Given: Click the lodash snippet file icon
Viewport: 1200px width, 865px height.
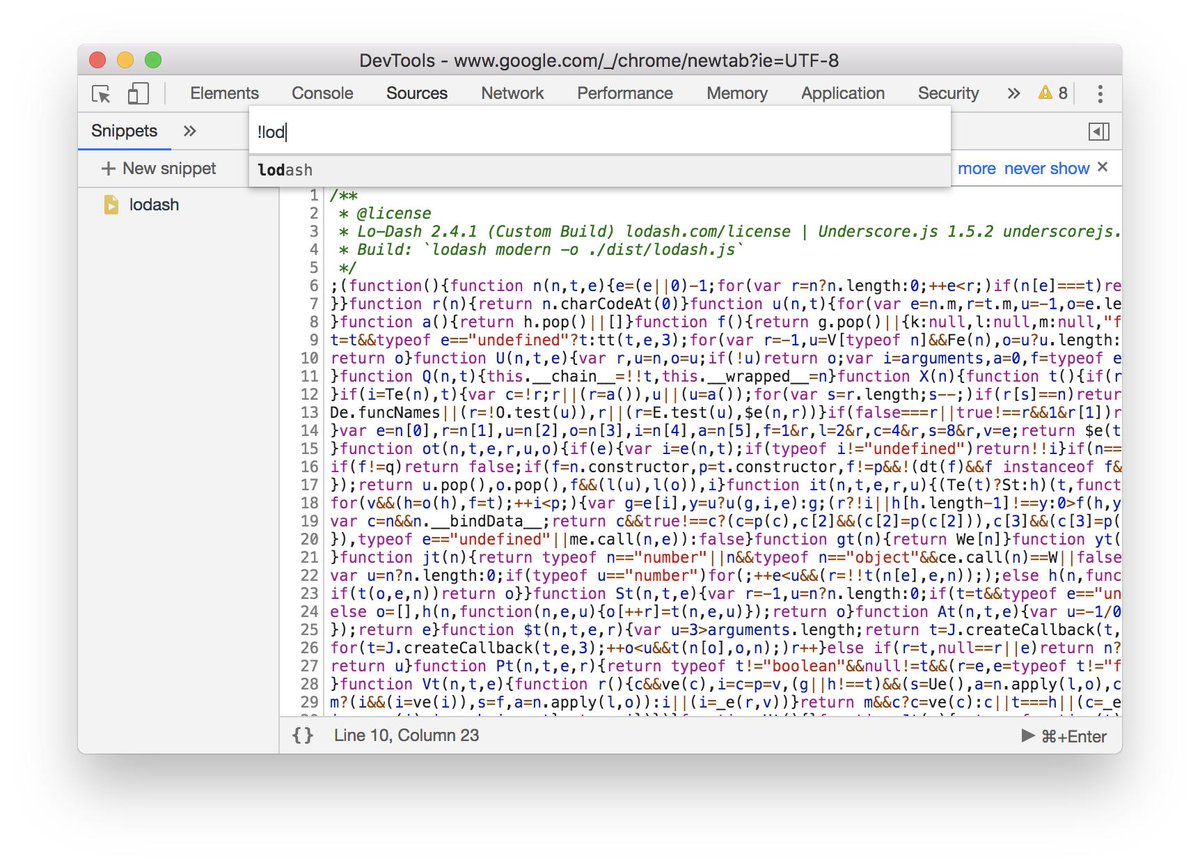Looking at the screenshot, I should [x=111, y=205].
